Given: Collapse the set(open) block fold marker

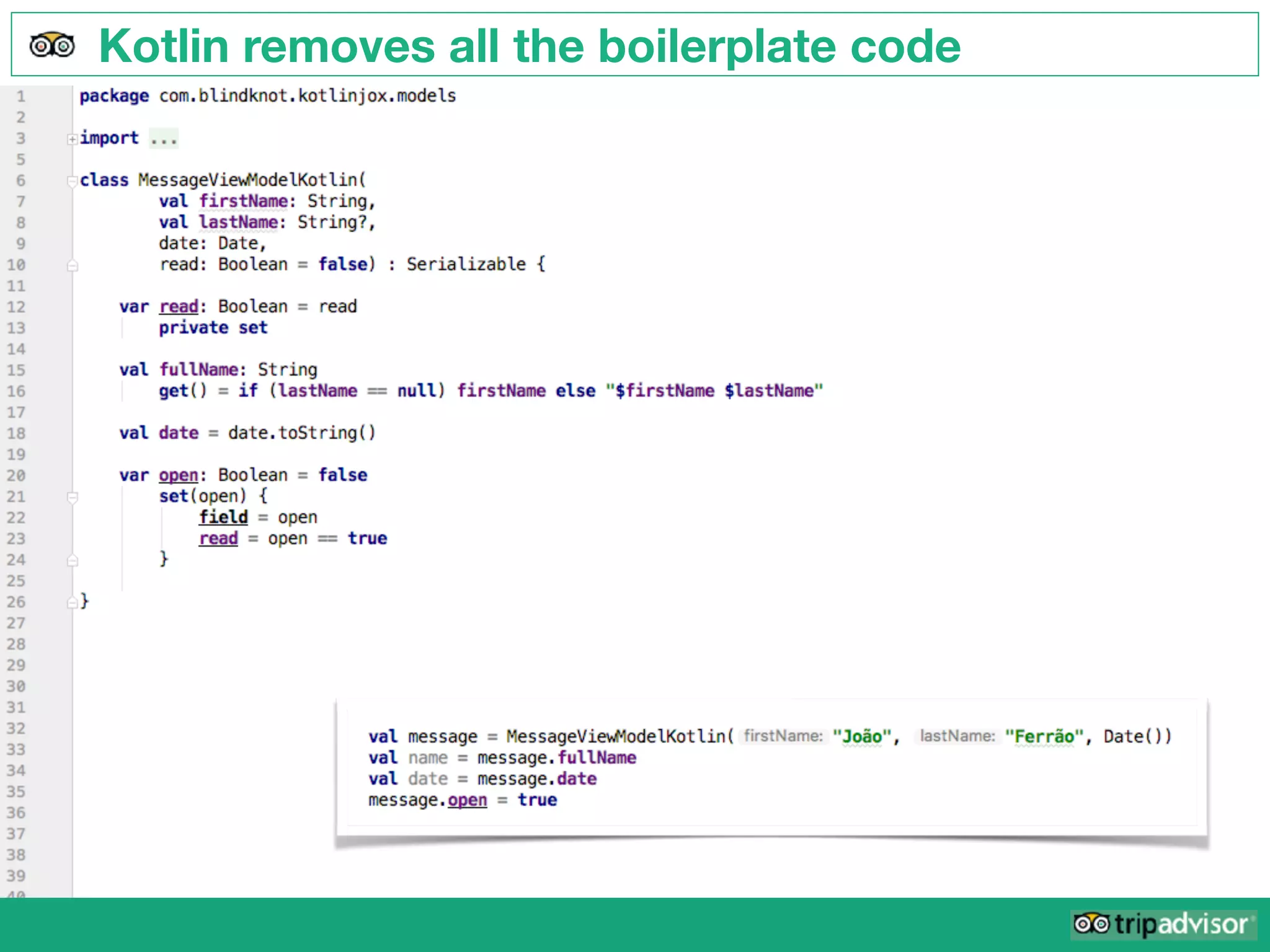Looking at the screenshot, I should (x=73, y=497).
